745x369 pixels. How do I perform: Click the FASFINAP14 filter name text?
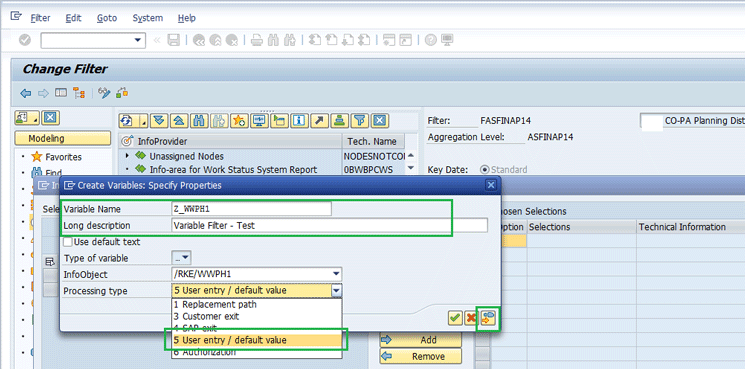506,121
